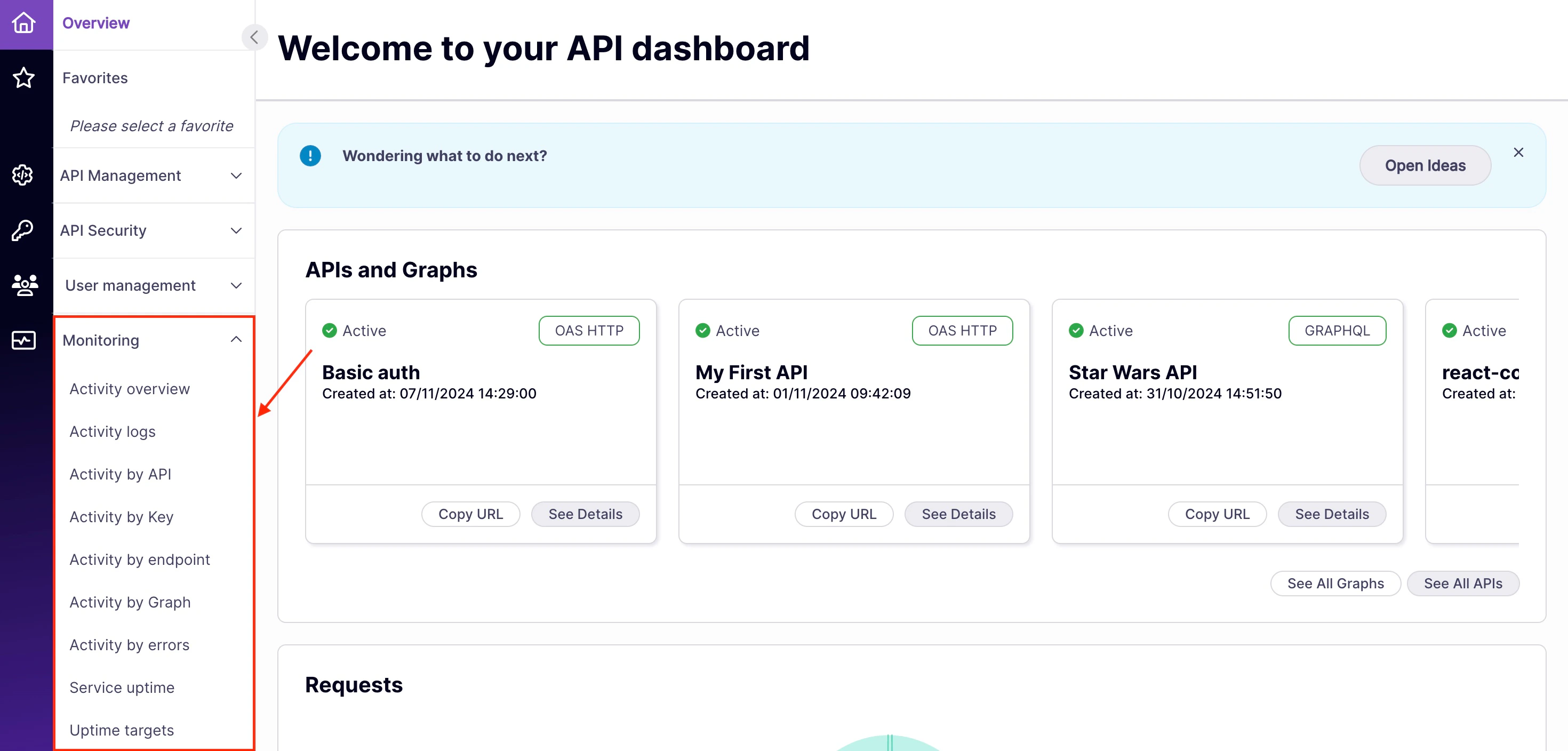Dismiss the Wondering what to do banner
The image size is (1568, 751).
tap(1518, 152)
